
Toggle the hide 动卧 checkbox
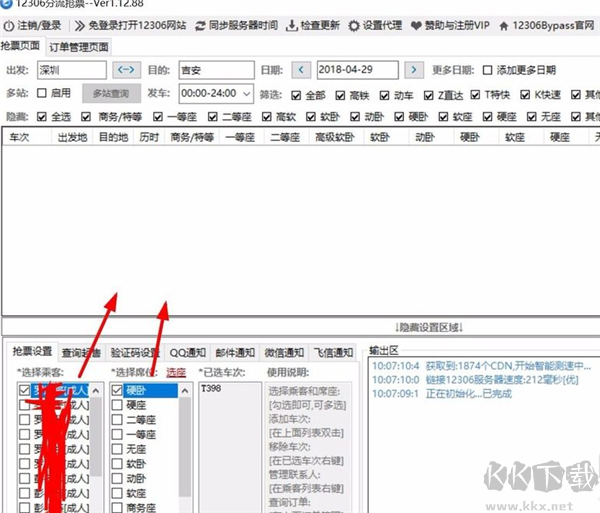click(355, 117)
